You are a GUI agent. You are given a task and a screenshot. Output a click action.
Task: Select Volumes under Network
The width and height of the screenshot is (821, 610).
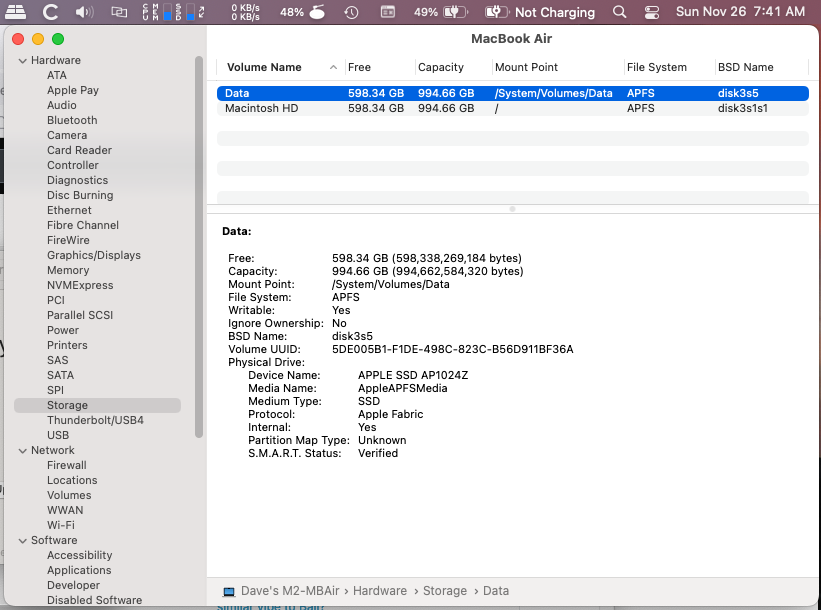69,495
